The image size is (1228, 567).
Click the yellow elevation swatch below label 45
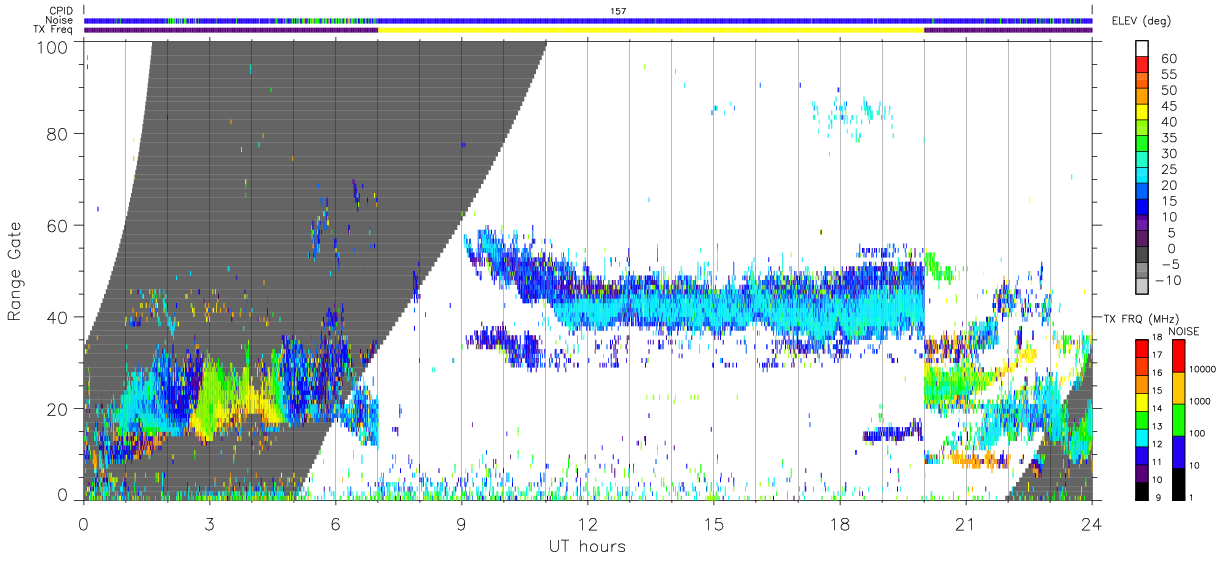pos(1142,112)
